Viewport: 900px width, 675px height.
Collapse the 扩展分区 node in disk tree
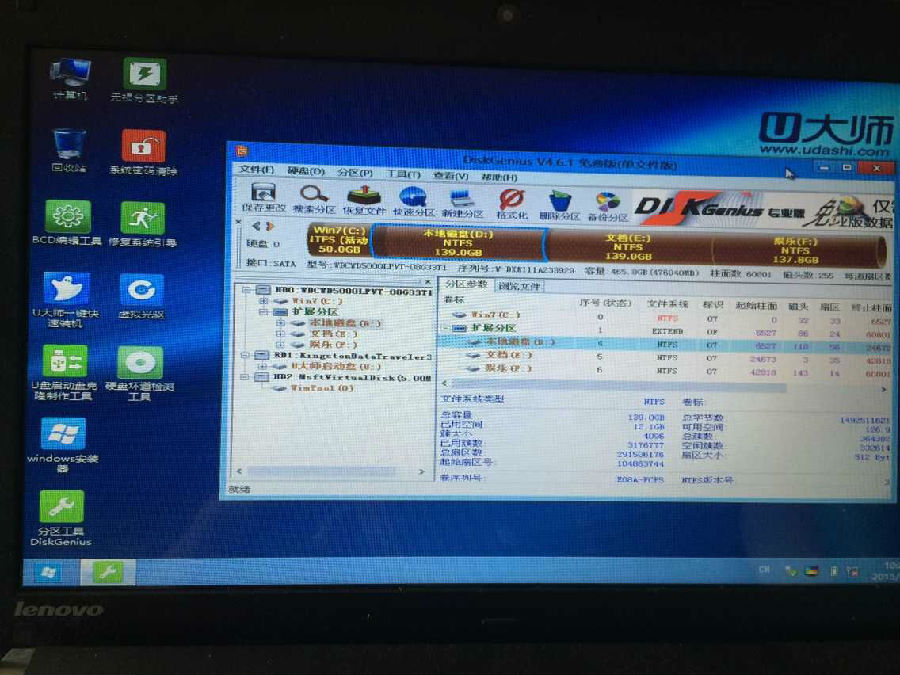click(x=263, y=312)
